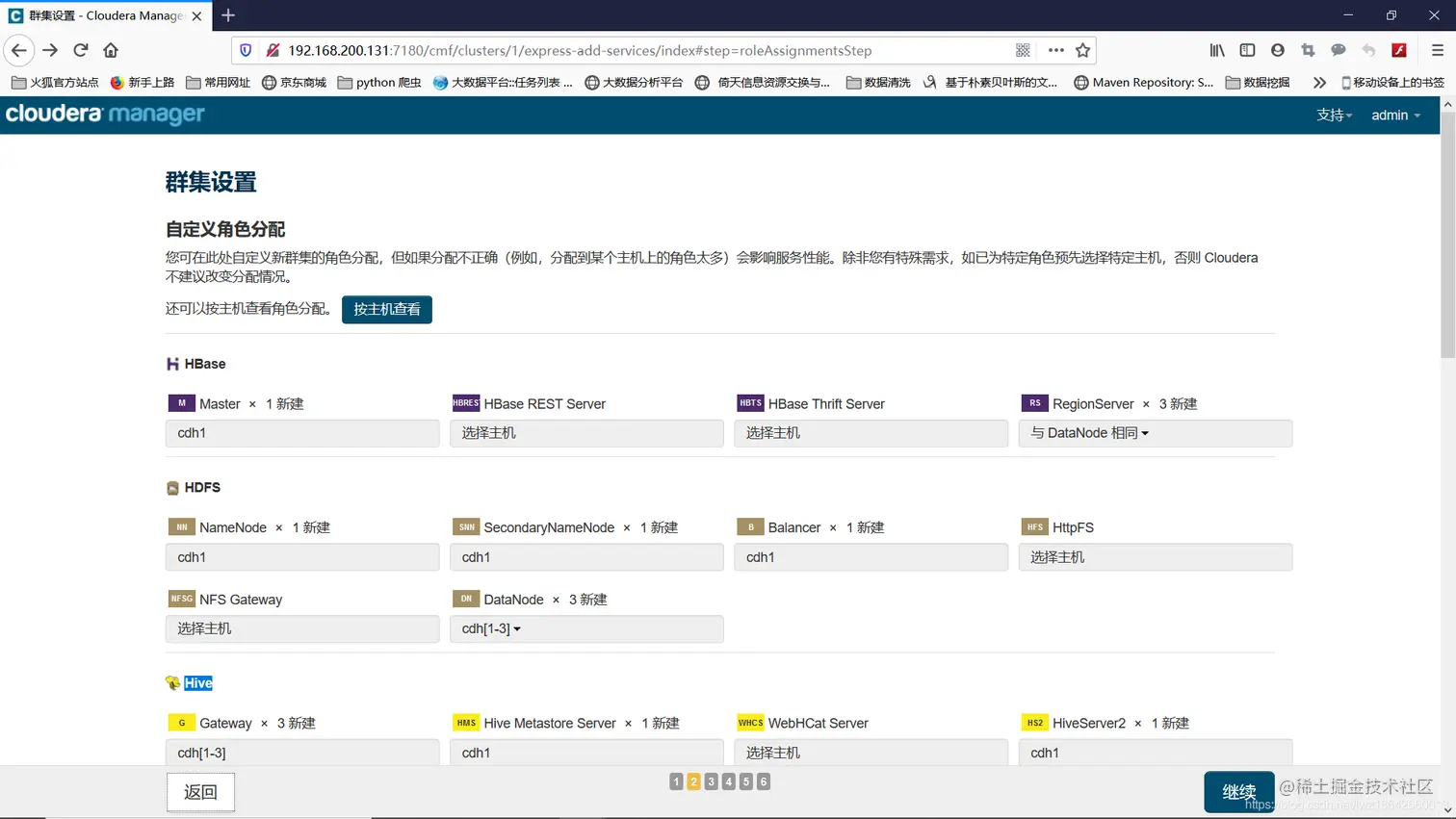
Task: Click the Flash plugin red icon
Action: (x=1399, y=50)
